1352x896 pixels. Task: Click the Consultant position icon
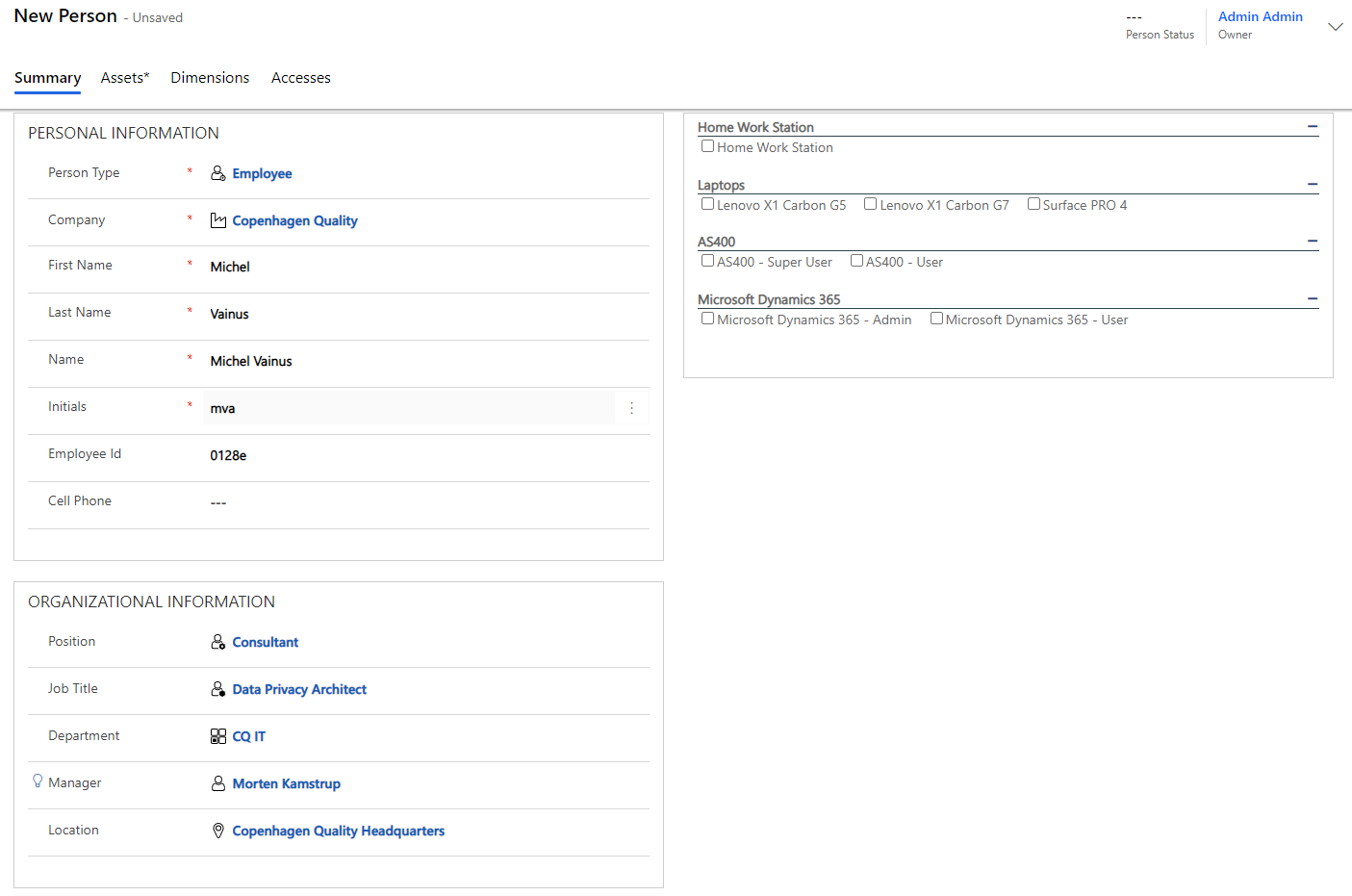(218, 642)
